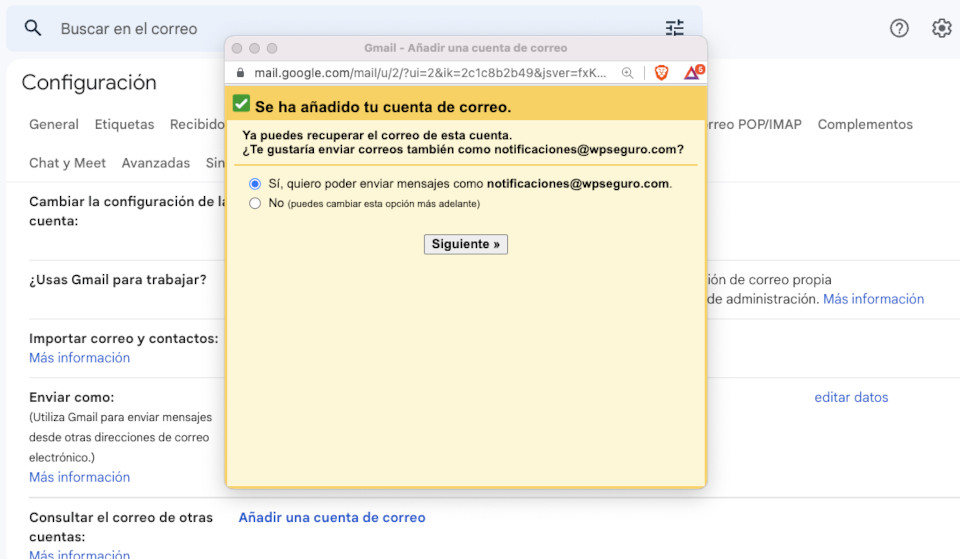960x559 pixels.
Task: Click the 'Enviar como:' label
Action: (x=72, y=397)
